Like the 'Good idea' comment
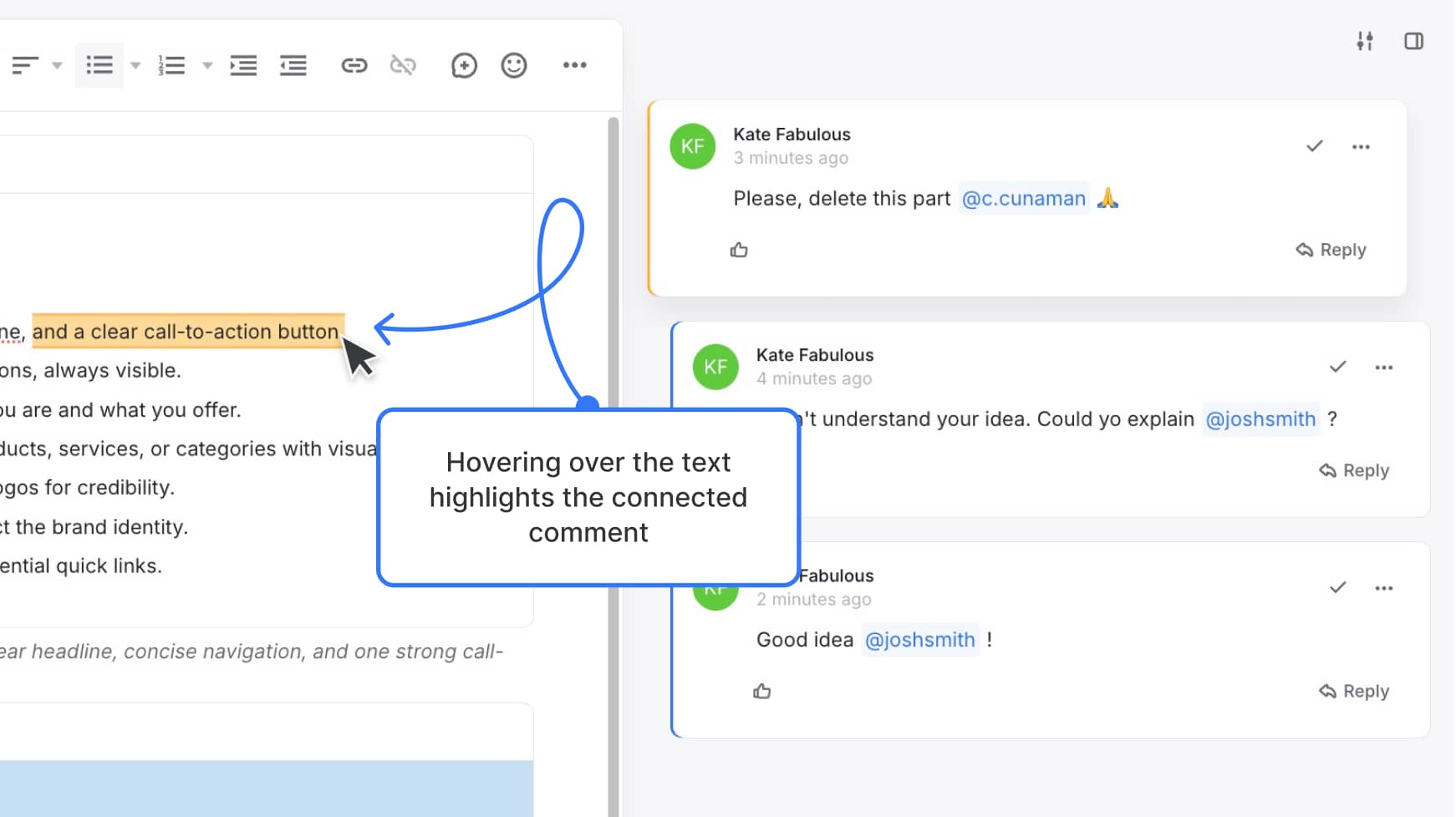Screen dimensions: 1456x817 [762, 691]
